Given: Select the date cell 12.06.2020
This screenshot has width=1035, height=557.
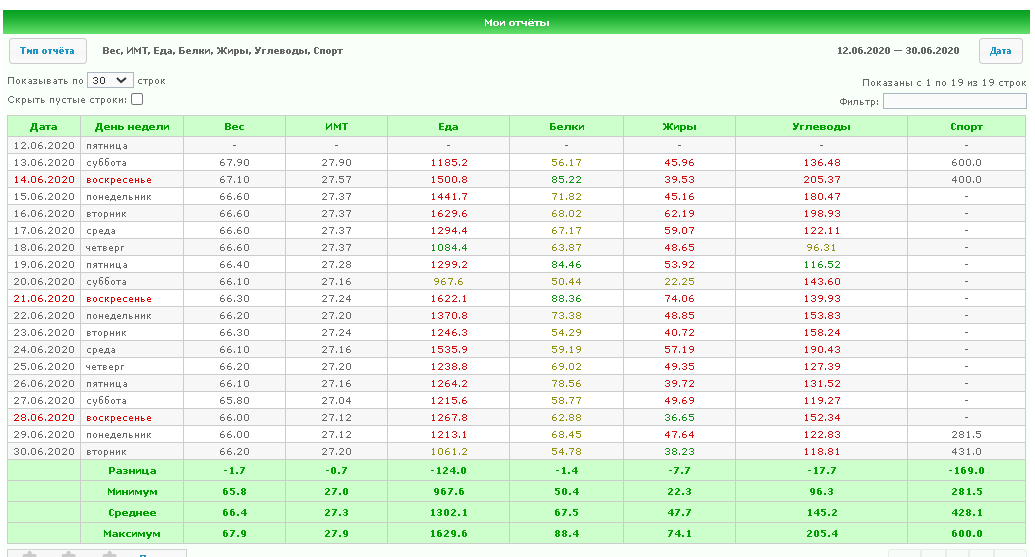Looking at the screenshot, I should point(44,145).
